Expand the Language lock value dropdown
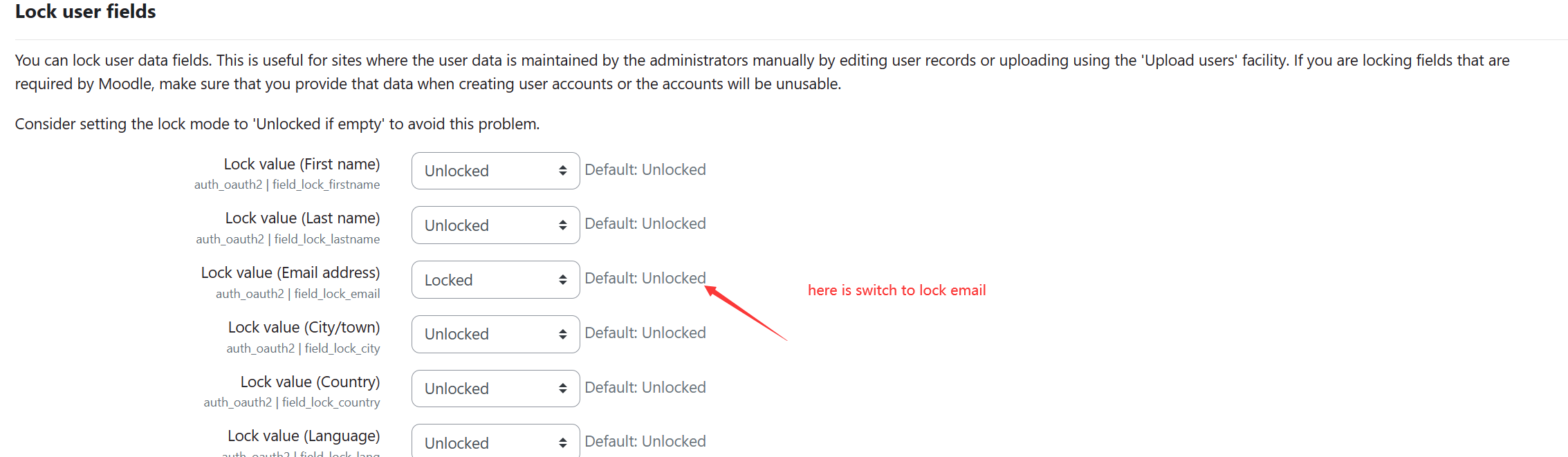The width and height of the screenshot is (1568, 457). (495, 442)
